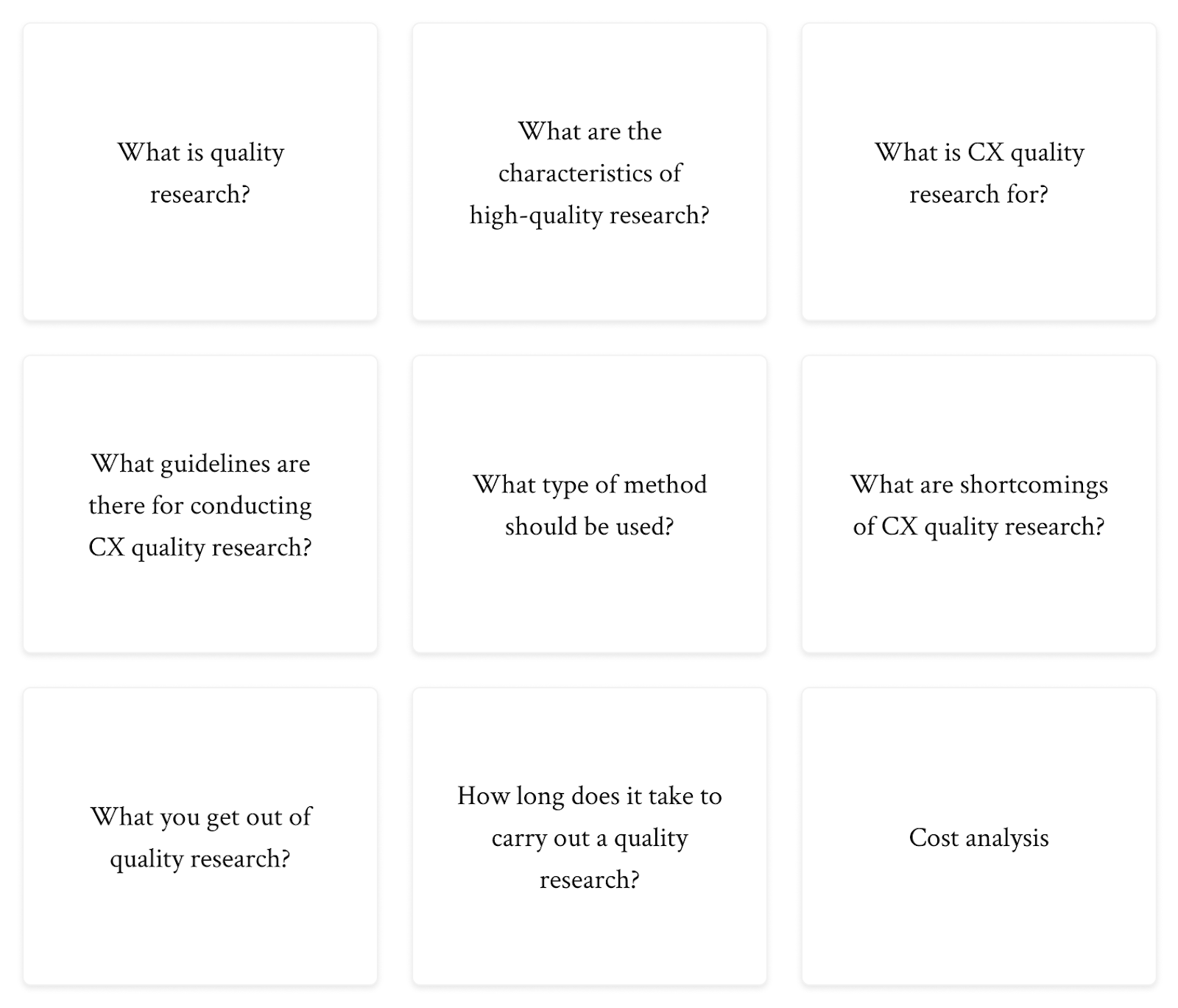Click the 'research for?' text line
1178x1008 pixels.
click(978, 194)
